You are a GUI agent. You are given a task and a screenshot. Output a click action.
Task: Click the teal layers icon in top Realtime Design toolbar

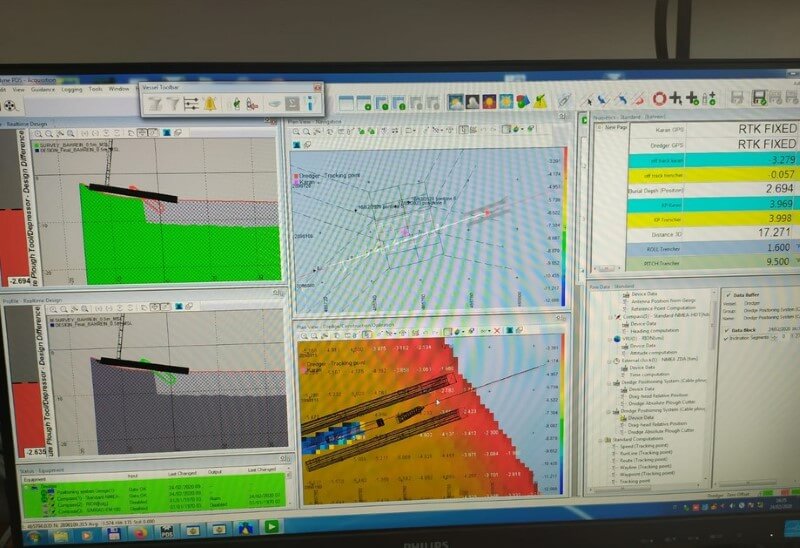pos(166,133)
